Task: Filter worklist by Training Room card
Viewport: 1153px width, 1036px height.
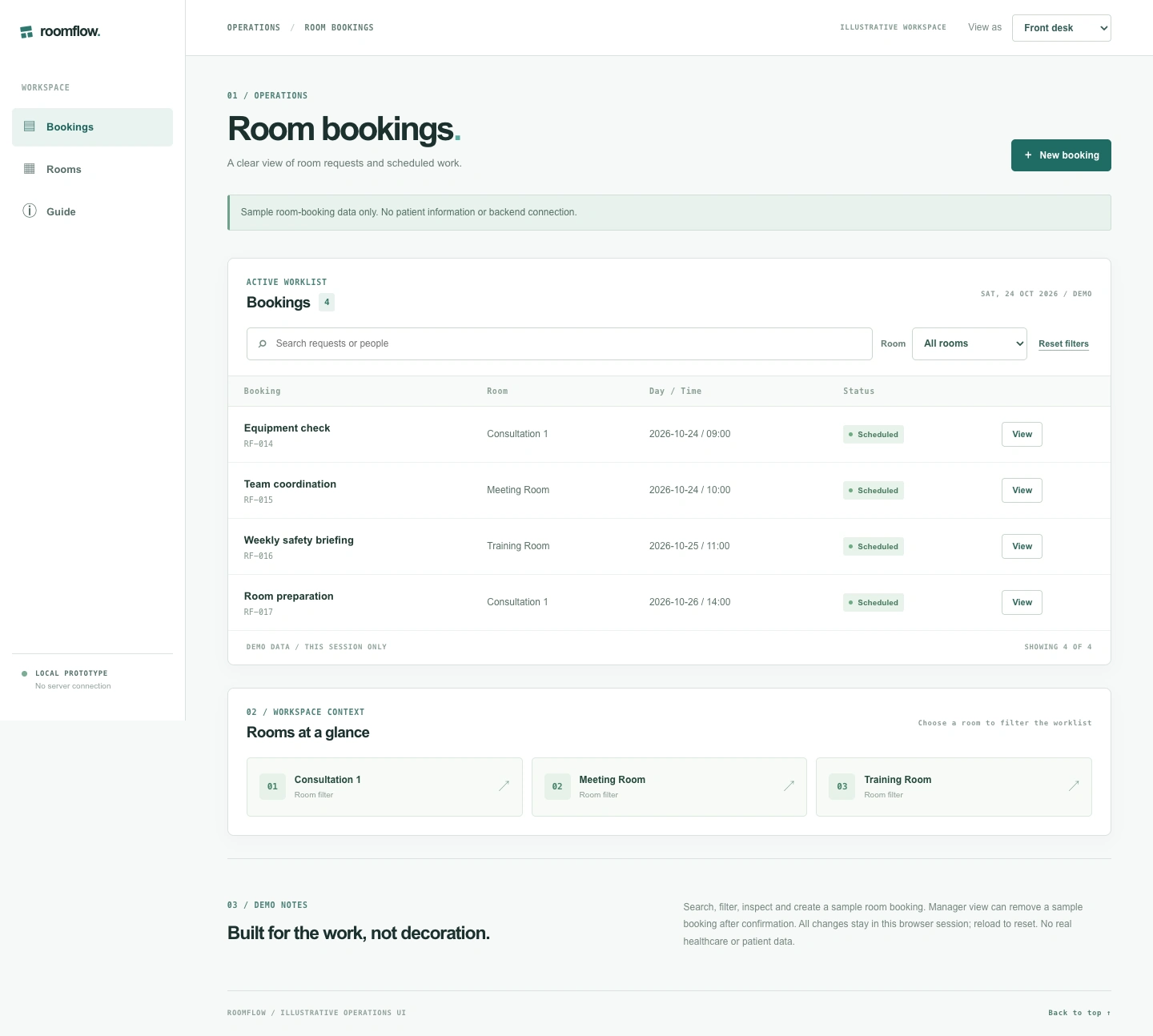Action: 954,787
